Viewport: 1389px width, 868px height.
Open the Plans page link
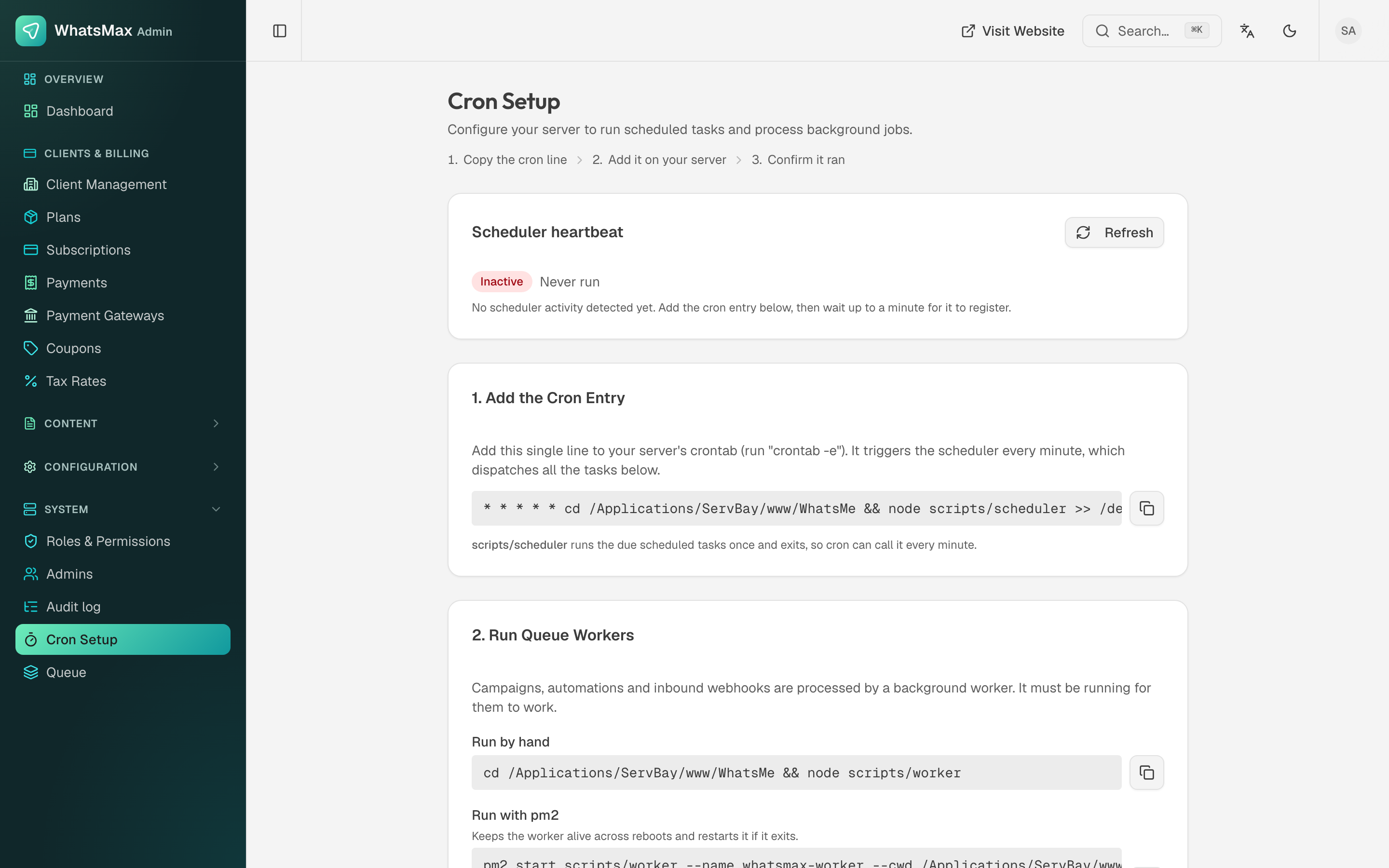click(123, 217)
